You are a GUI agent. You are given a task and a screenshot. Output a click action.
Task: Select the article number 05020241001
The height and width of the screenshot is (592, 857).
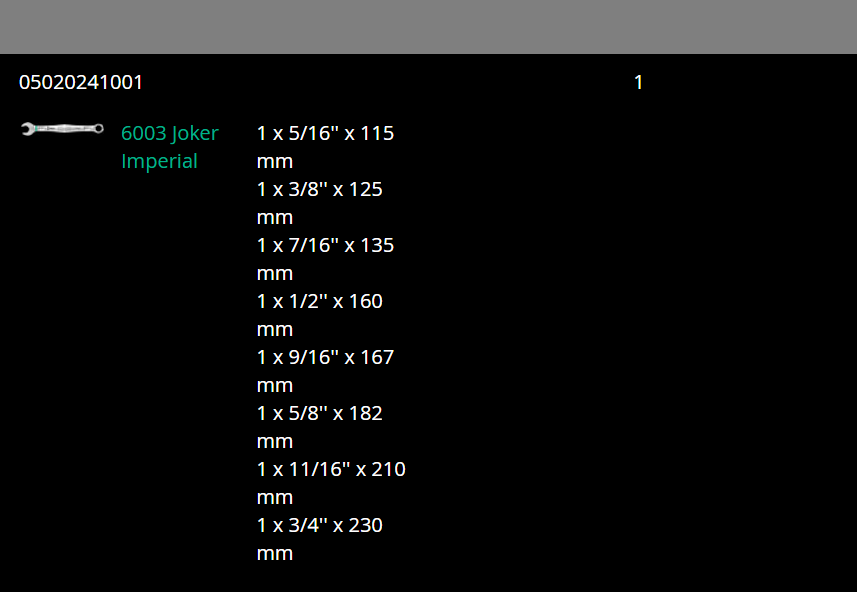(x=81, y=82)
